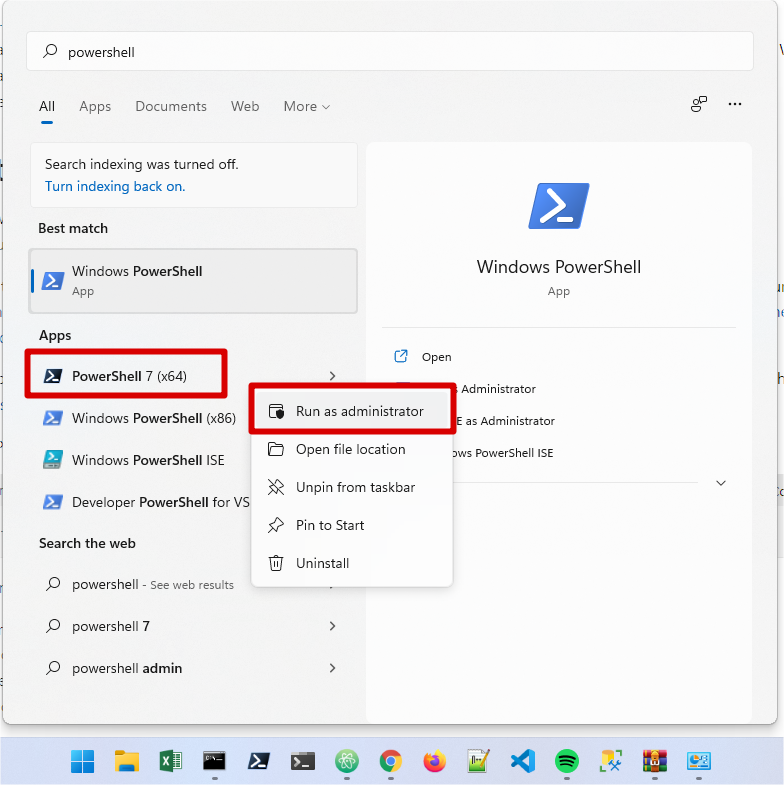The image size is (784, 785).
Task: Choose Pin to Start in context menu
Action: coord(351,525)
